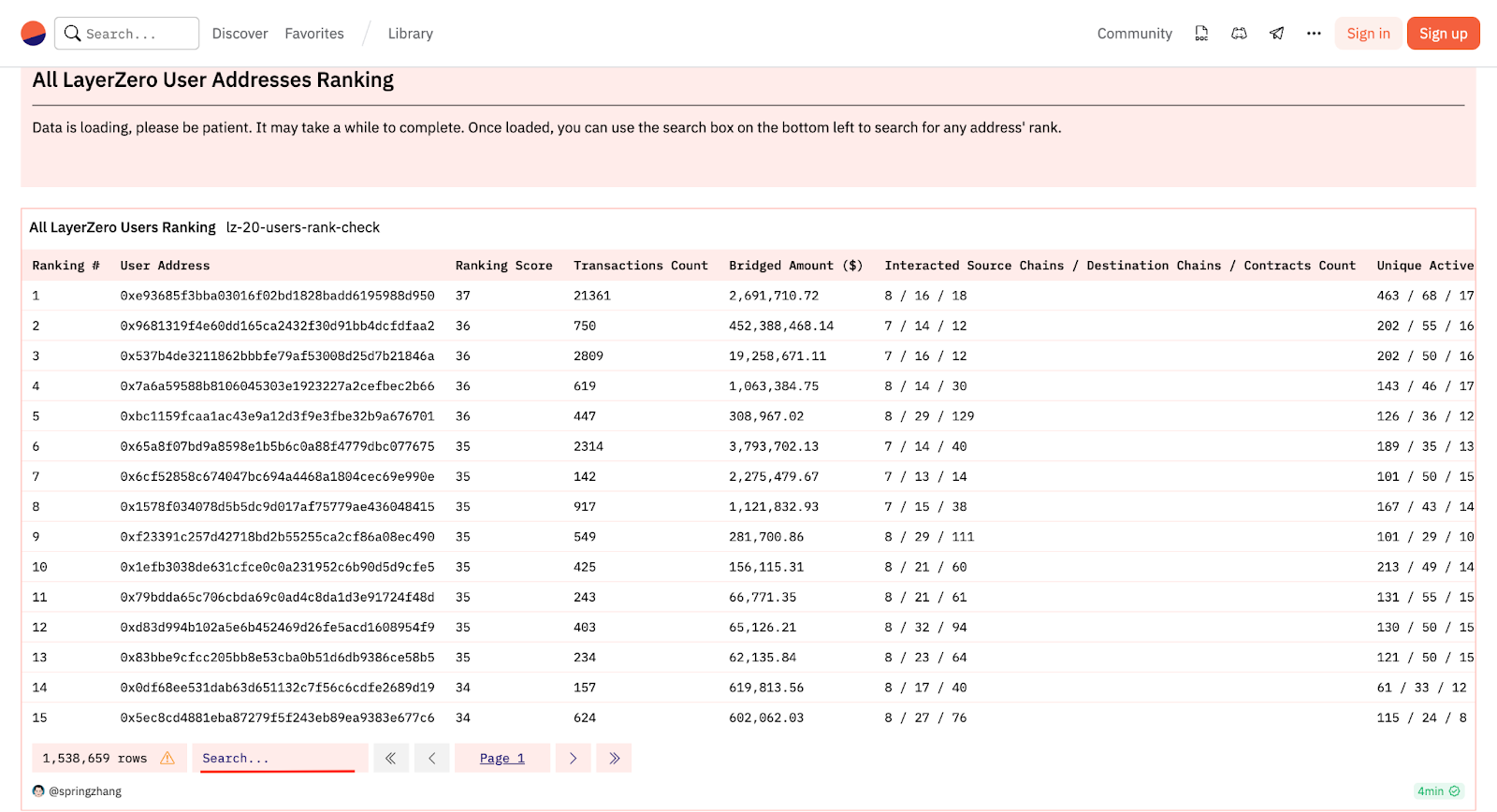The image size is (1497, 812).
Task: Focus the table Search box
Action: click(x=280, y=758)
